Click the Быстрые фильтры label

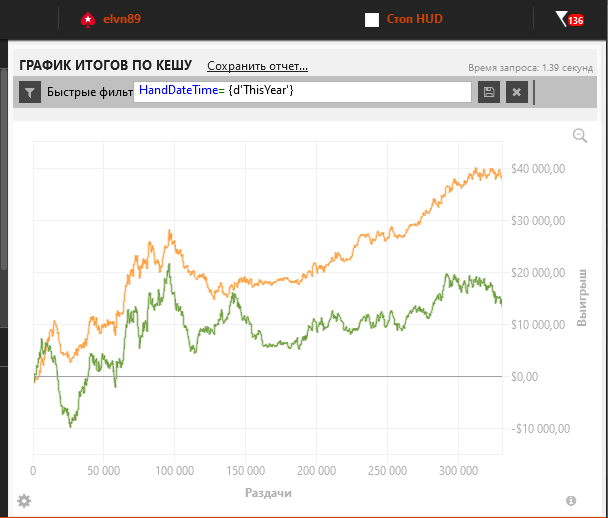(90, 92)
